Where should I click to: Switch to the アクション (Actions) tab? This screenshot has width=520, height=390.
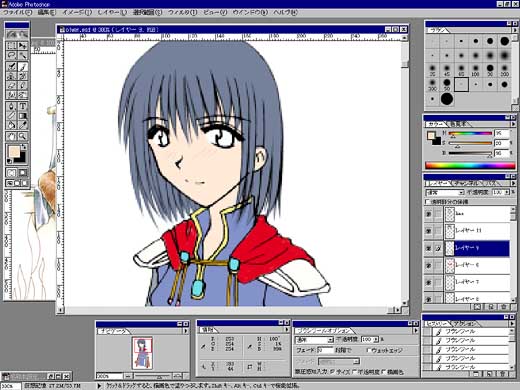[464, 324]
